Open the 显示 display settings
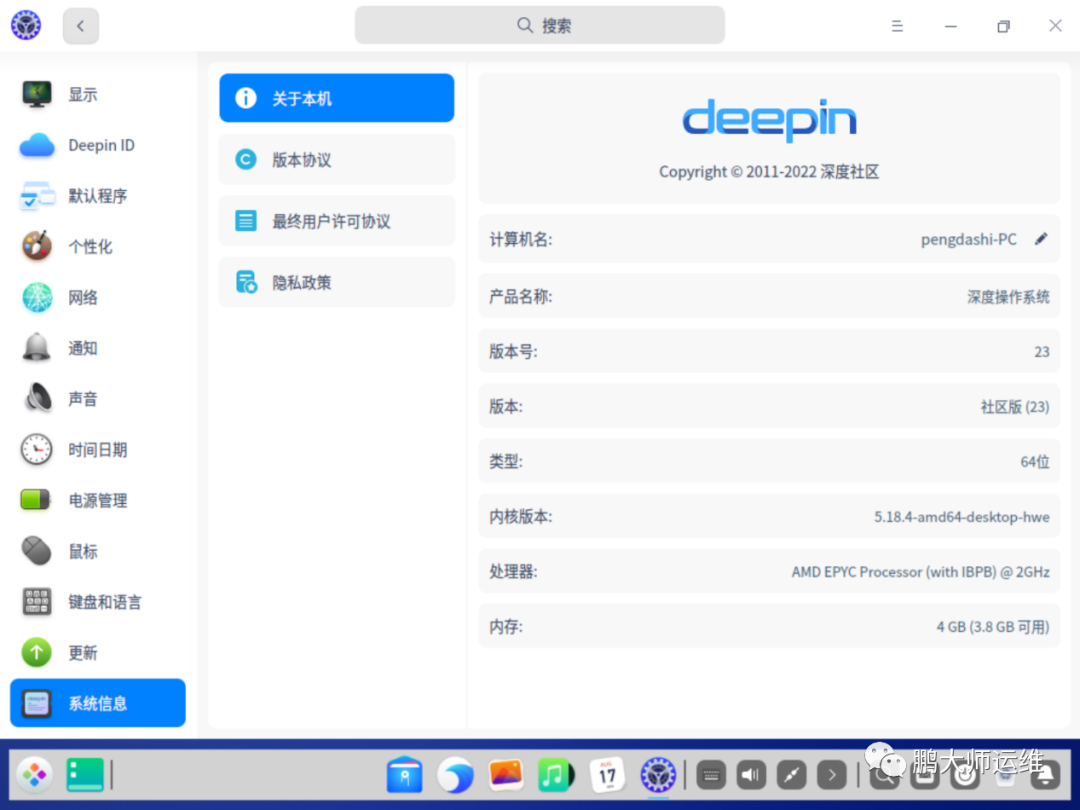This screenshot has height=810, width=1080. (x=98, y=94)
